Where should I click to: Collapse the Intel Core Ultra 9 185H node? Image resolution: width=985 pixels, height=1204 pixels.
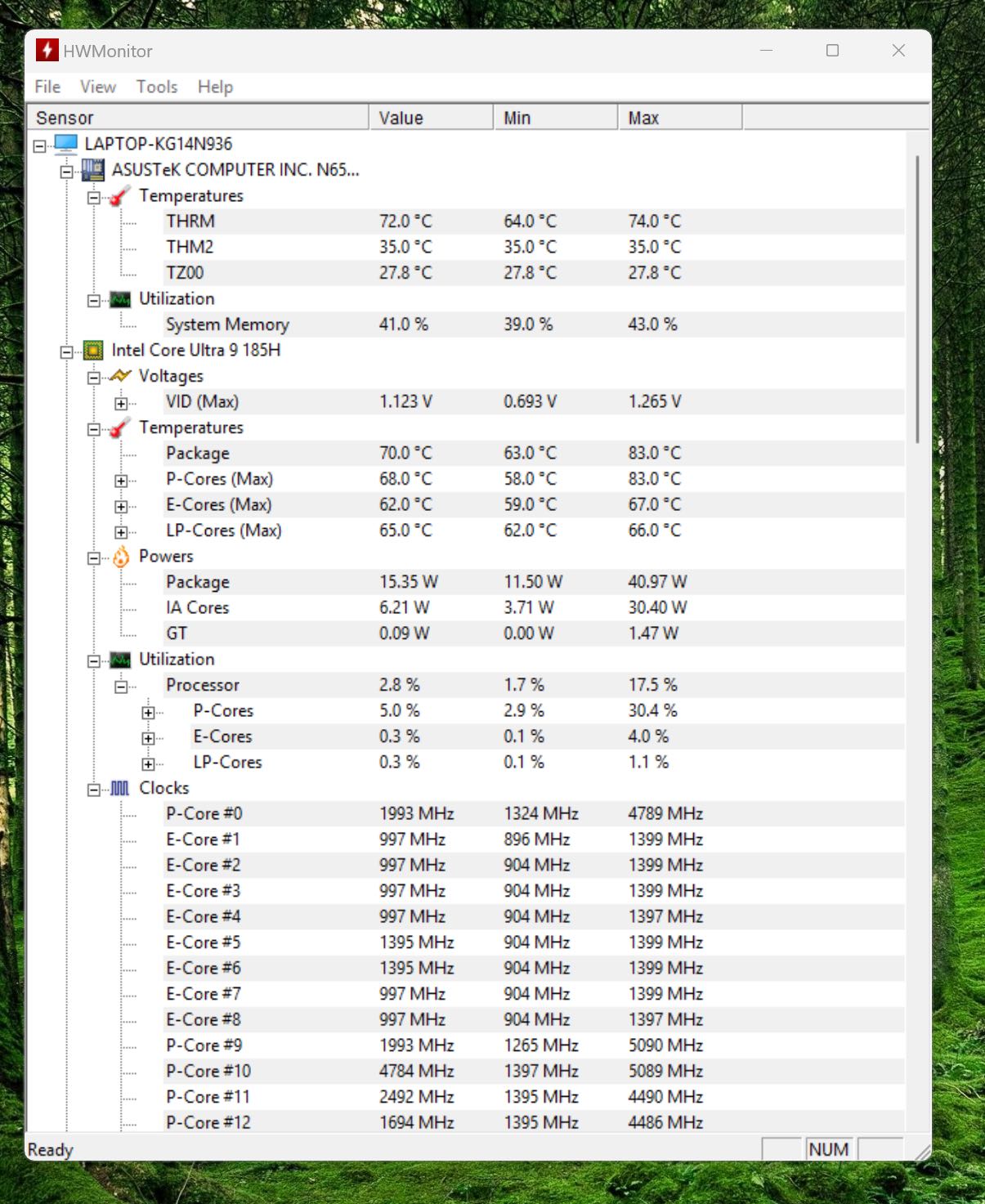pyautogui.click(x=66, y=352)
